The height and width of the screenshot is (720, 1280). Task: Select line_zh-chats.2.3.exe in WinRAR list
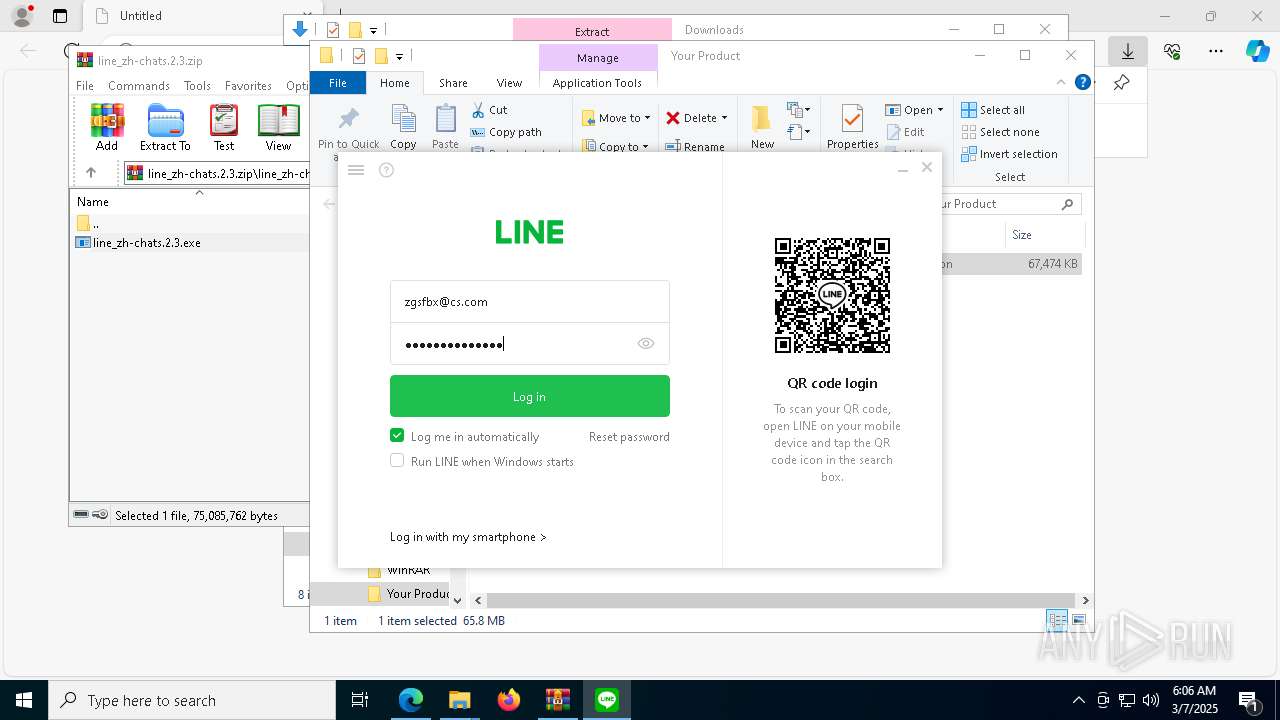(147, 243)
